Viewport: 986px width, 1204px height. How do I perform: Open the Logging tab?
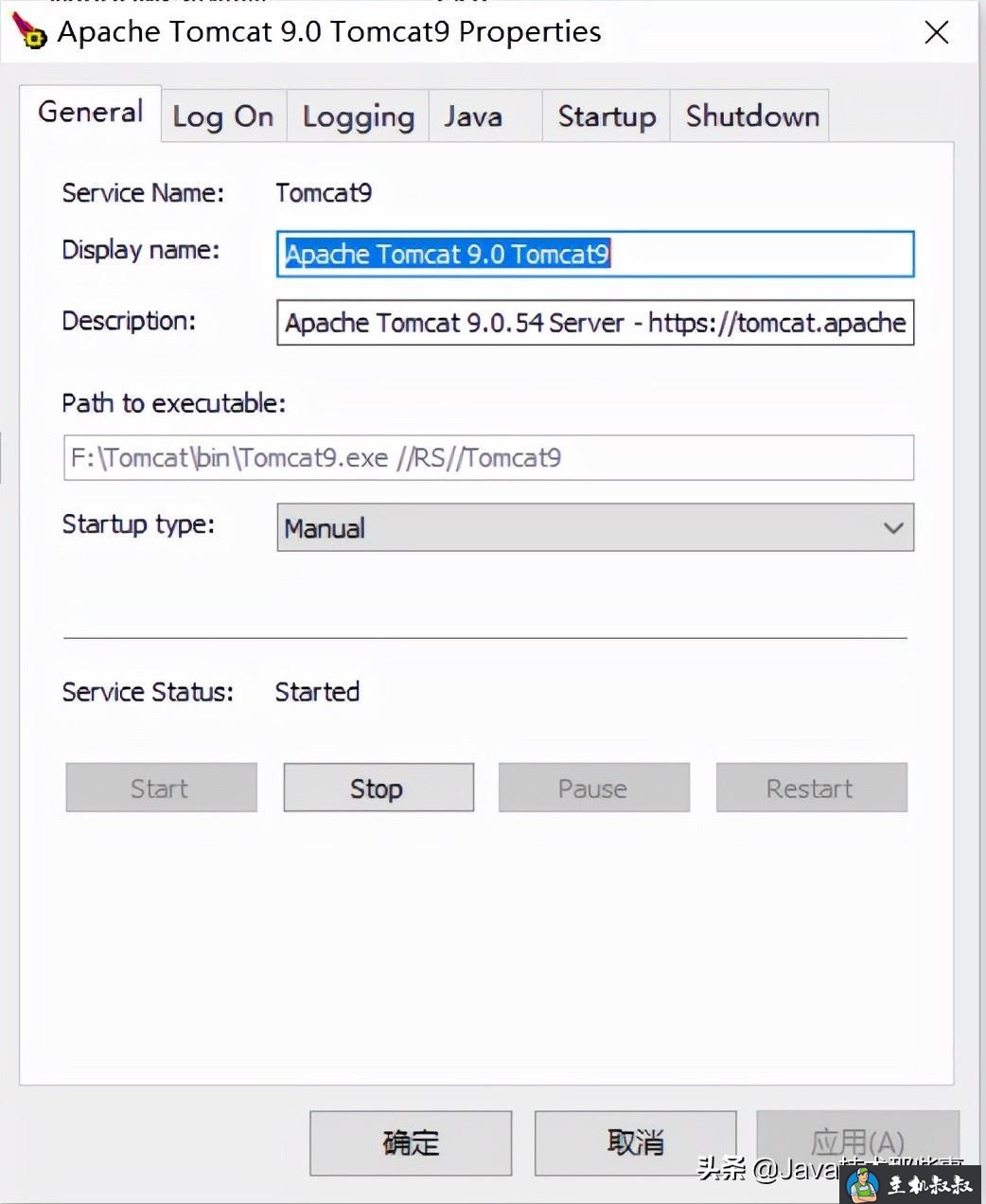pos(358,116)
